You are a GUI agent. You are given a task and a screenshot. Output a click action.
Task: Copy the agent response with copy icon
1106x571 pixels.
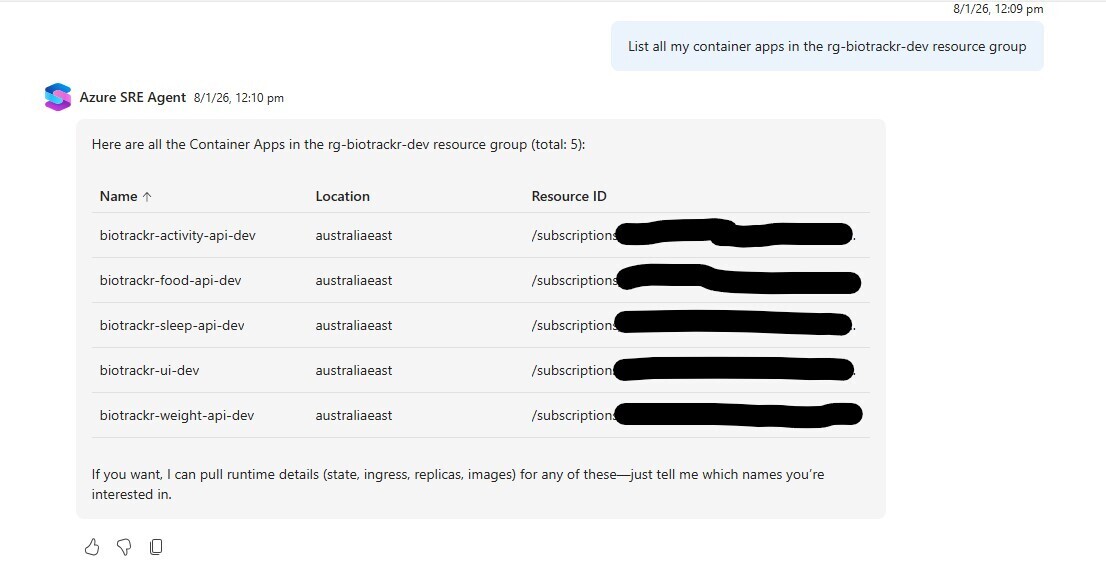pos(156,546)
